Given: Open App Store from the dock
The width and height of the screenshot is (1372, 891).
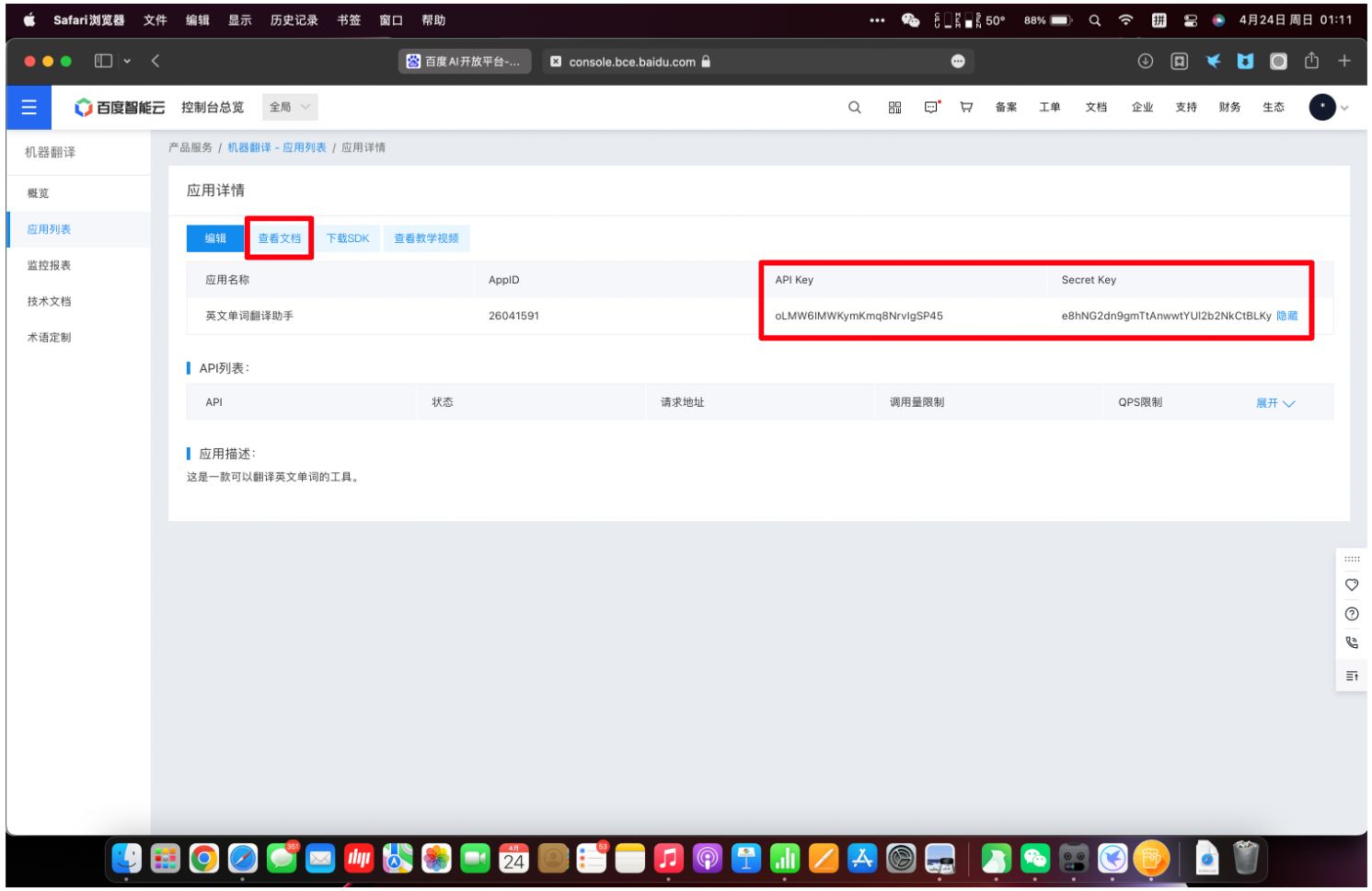Looking at the screenshot, I should [x=862, y=859].
